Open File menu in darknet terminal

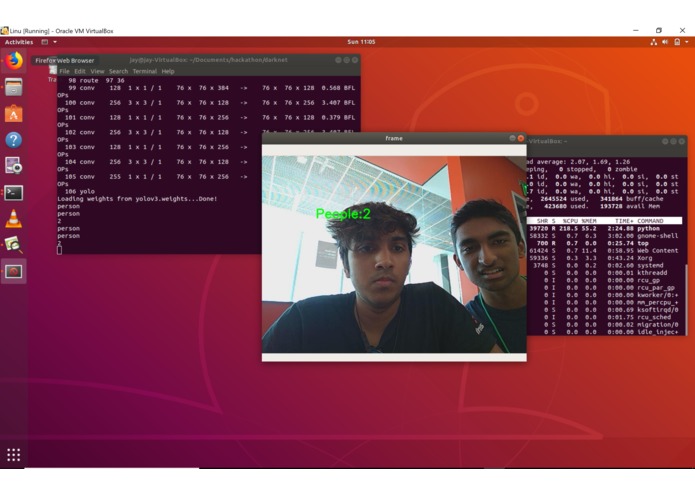pyautogui.click(x=64, y=71)
